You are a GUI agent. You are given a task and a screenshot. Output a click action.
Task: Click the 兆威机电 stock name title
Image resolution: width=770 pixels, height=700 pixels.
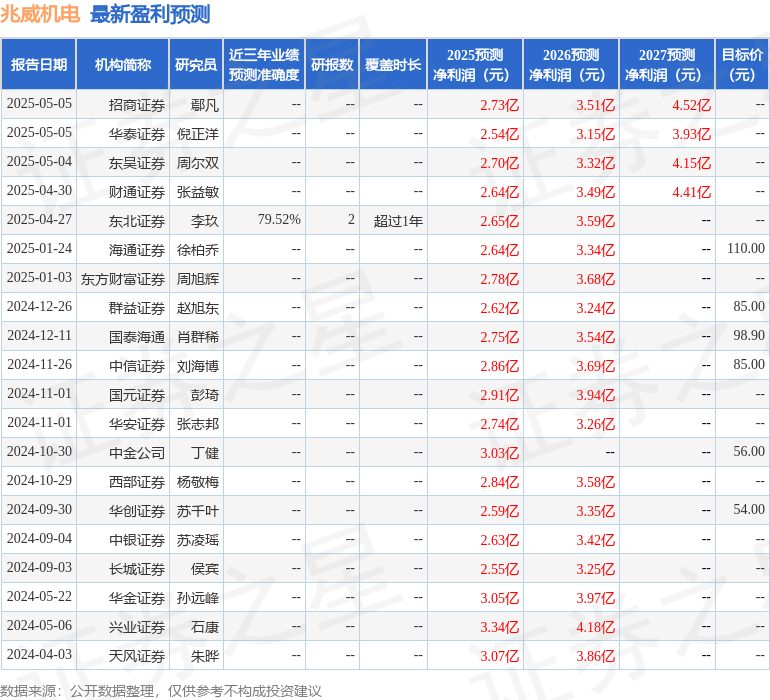(41, 15)
